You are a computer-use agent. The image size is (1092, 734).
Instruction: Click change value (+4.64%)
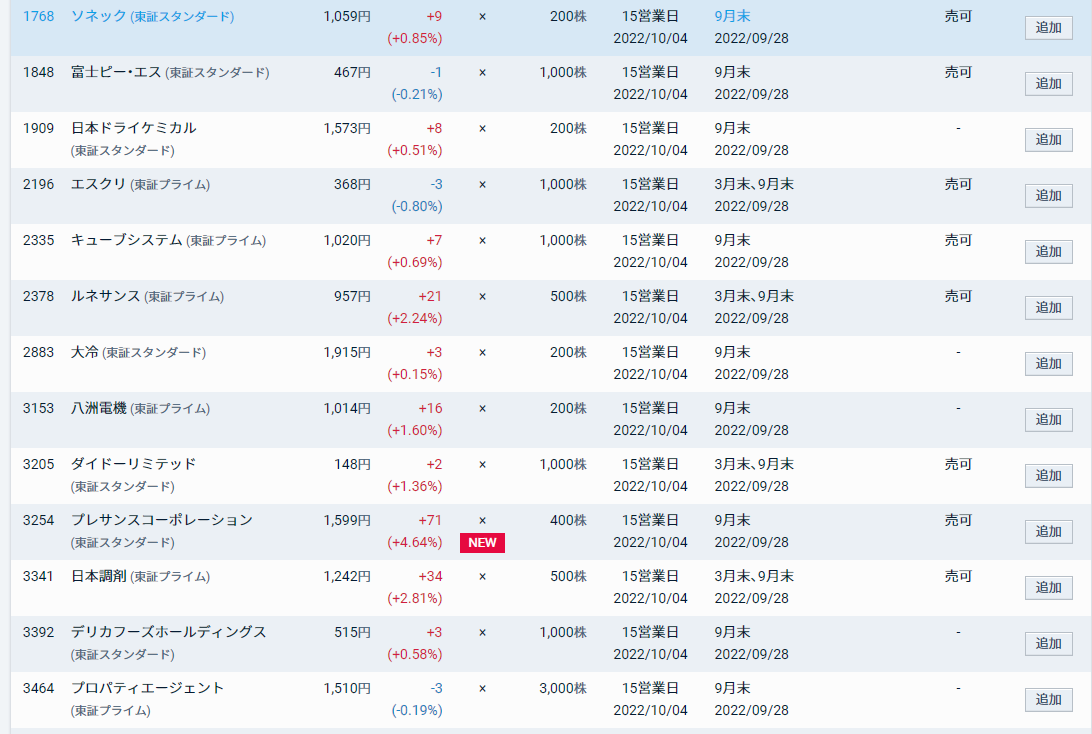point(414,542)
